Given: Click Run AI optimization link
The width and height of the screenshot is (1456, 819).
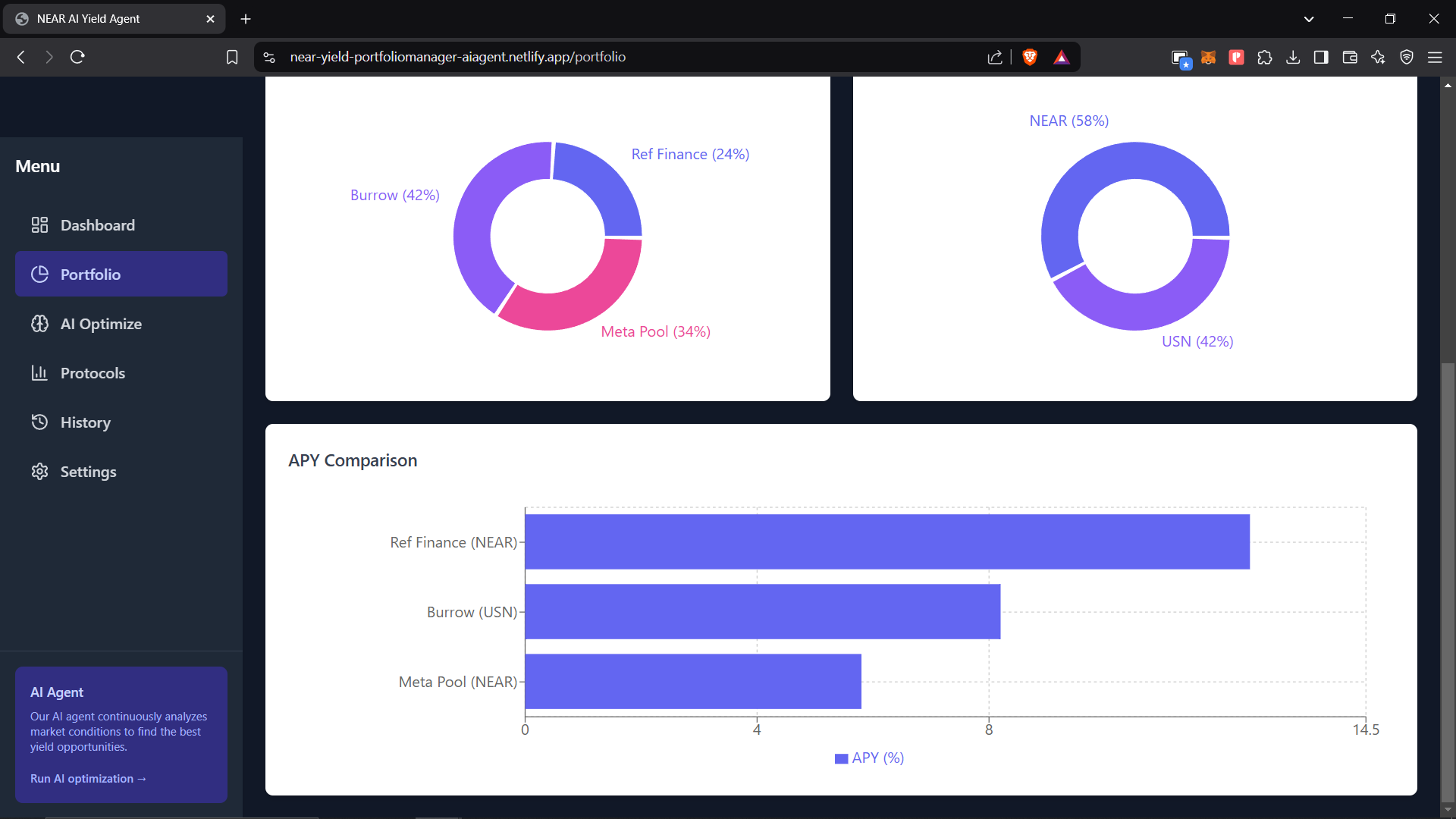Looking at the screenshot, I should click(x=88, y=779).
